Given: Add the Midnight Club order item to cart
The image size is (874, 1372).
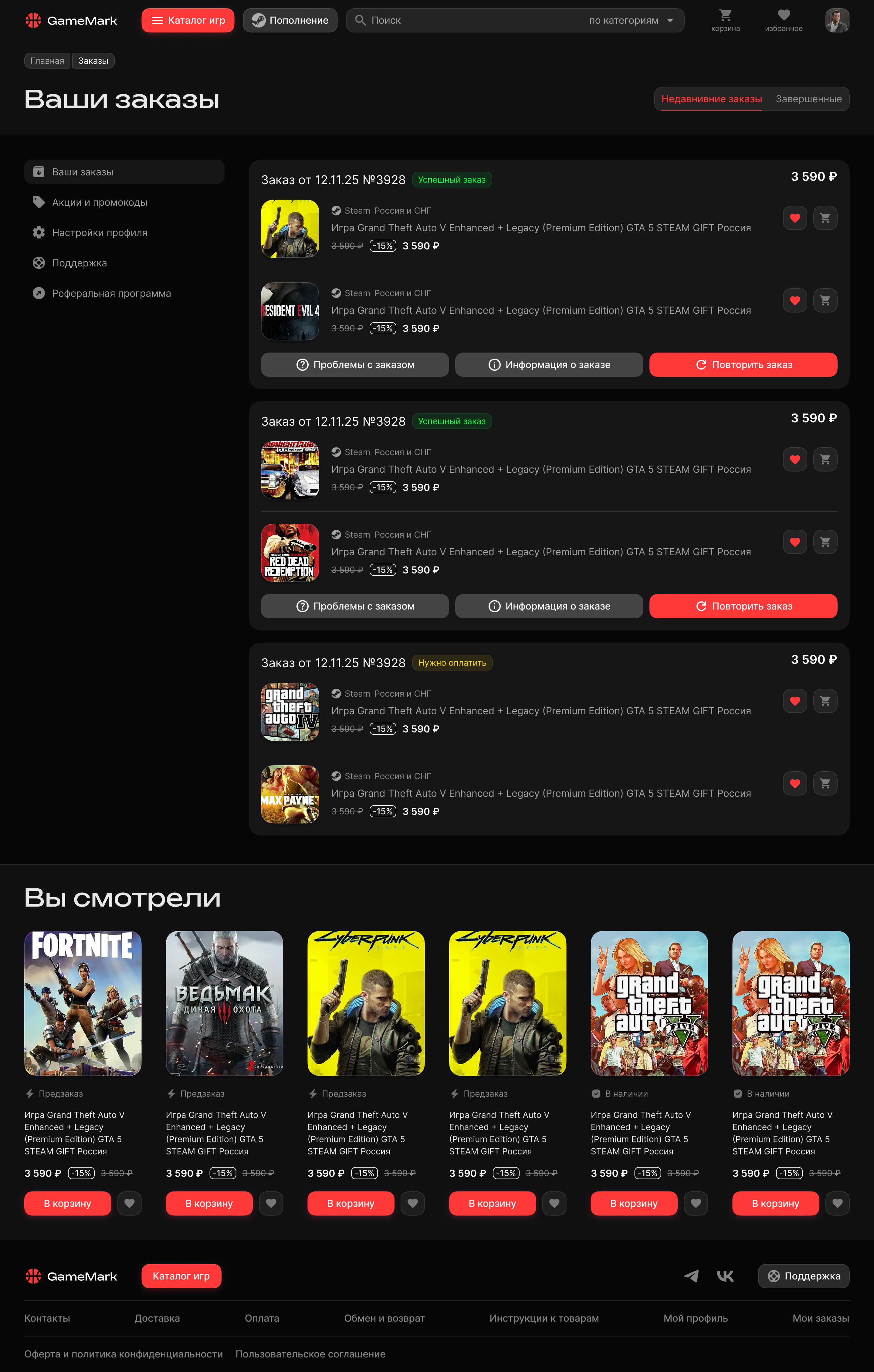Looking at the screenshot, I should 825,459.
